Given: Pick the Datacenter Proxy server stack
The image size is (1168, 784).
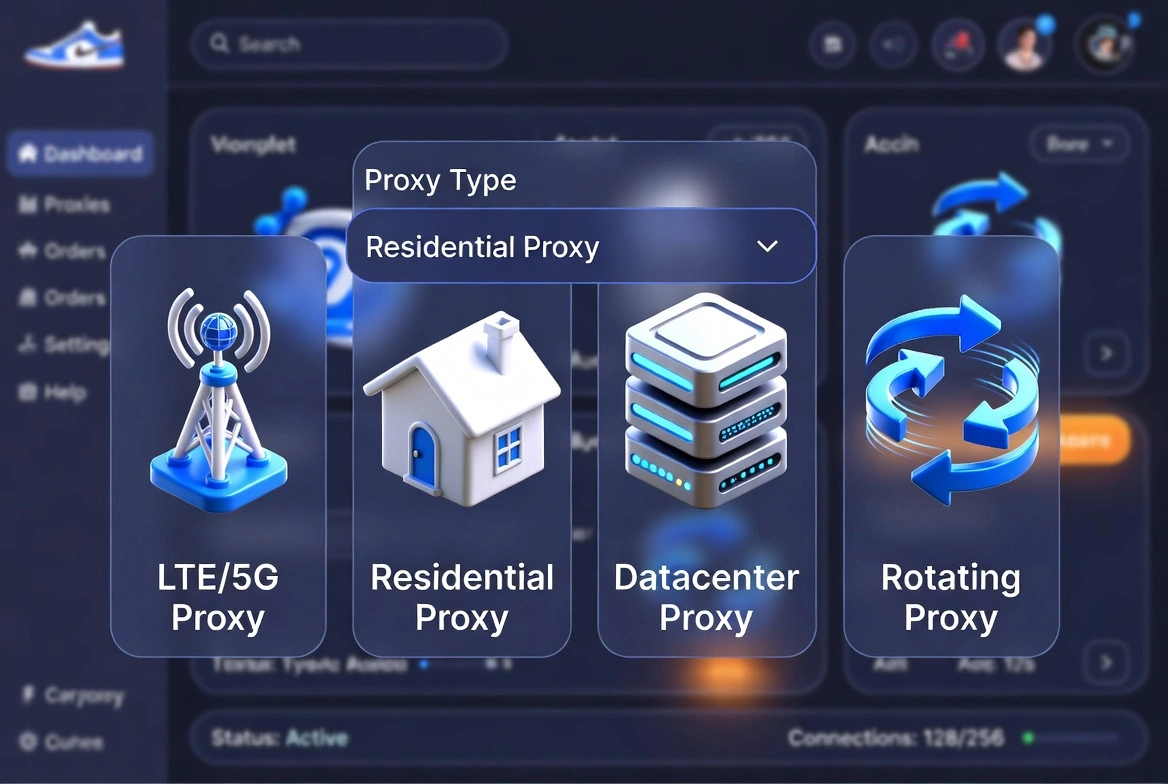Looking at the screenshot, I should [x=706, y=400].
